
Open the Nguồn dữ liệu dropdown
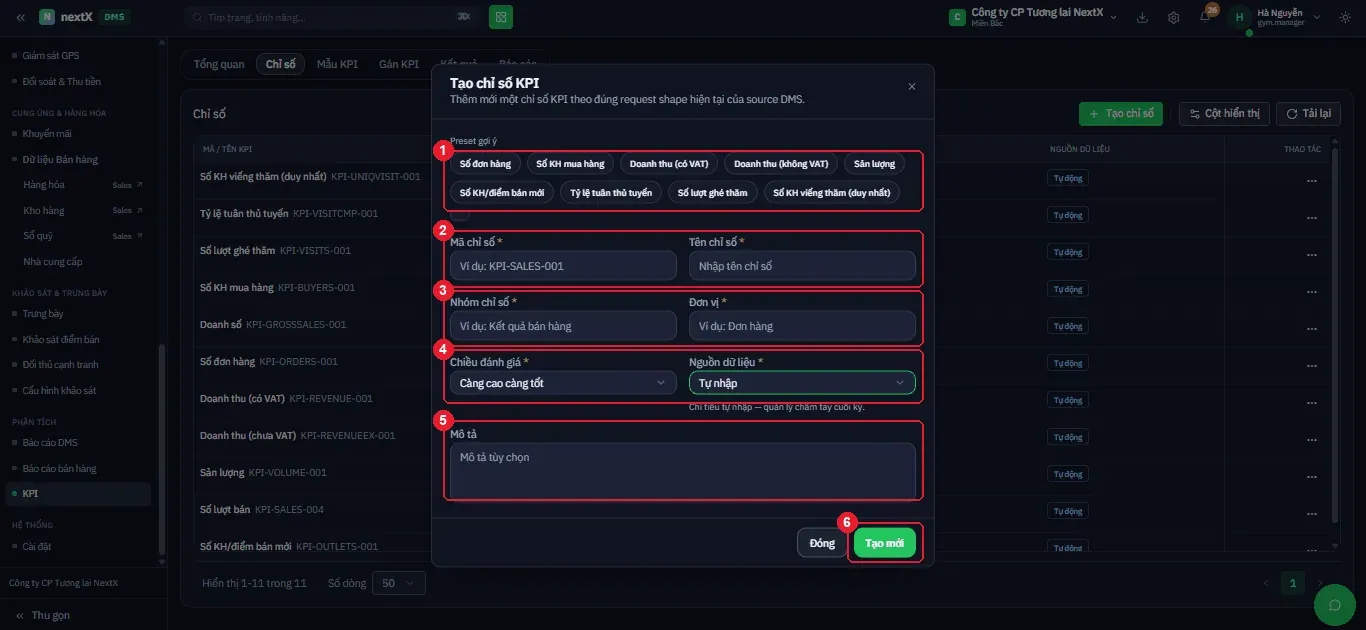(802, 383)
